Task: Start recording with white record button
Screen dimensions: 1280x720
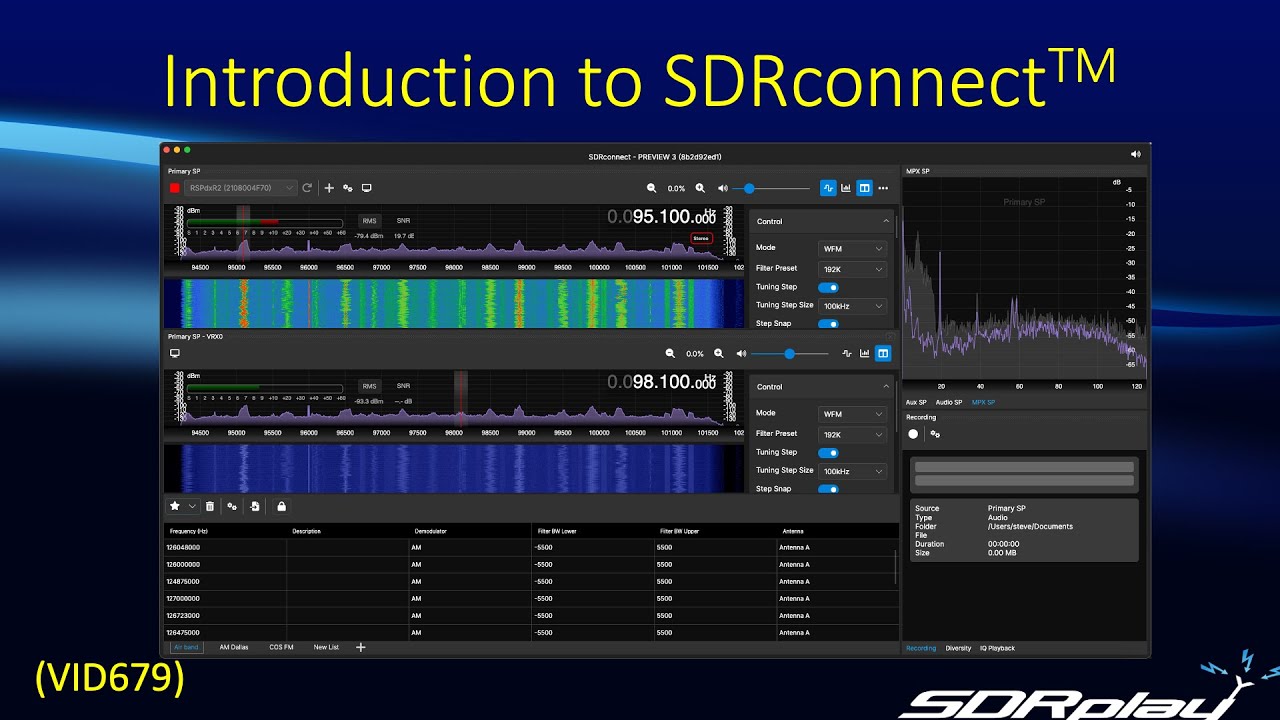Action: [x=913, y=434]
